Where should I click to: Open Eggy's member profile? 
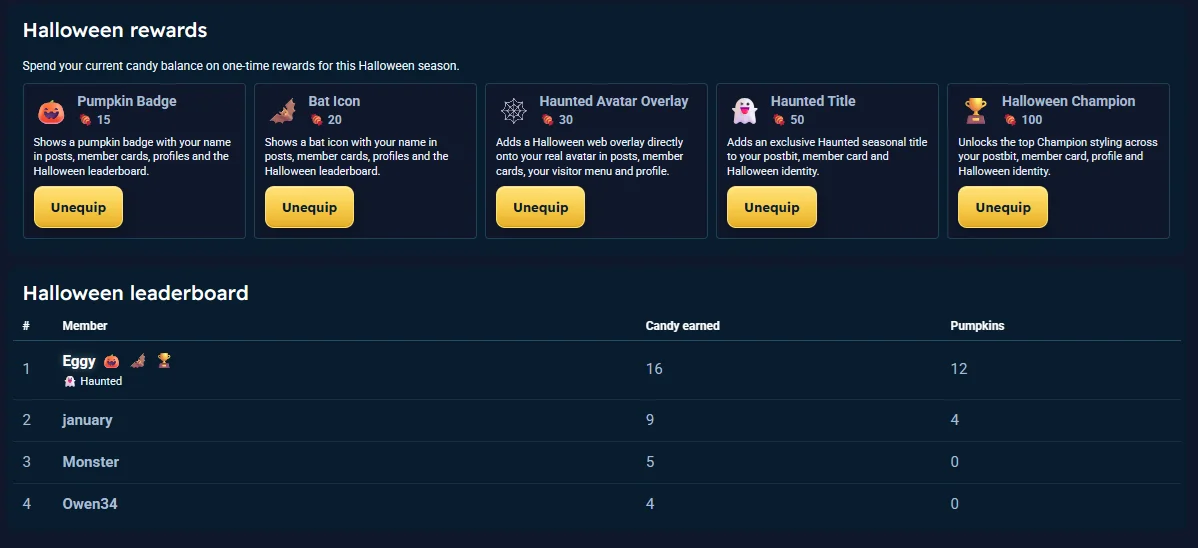79,361
